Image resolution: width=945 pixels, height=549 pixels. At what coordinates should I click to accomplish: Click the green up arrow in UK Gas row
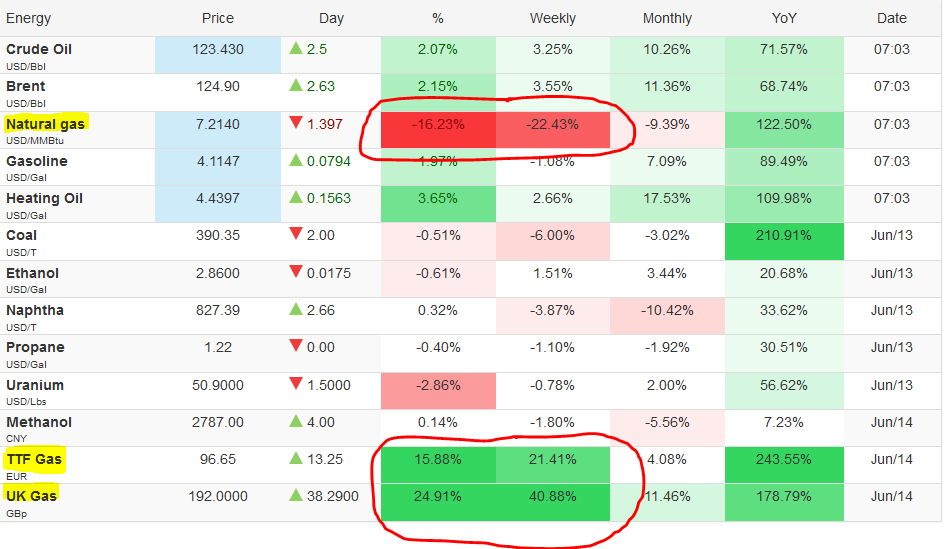point(295,495)
